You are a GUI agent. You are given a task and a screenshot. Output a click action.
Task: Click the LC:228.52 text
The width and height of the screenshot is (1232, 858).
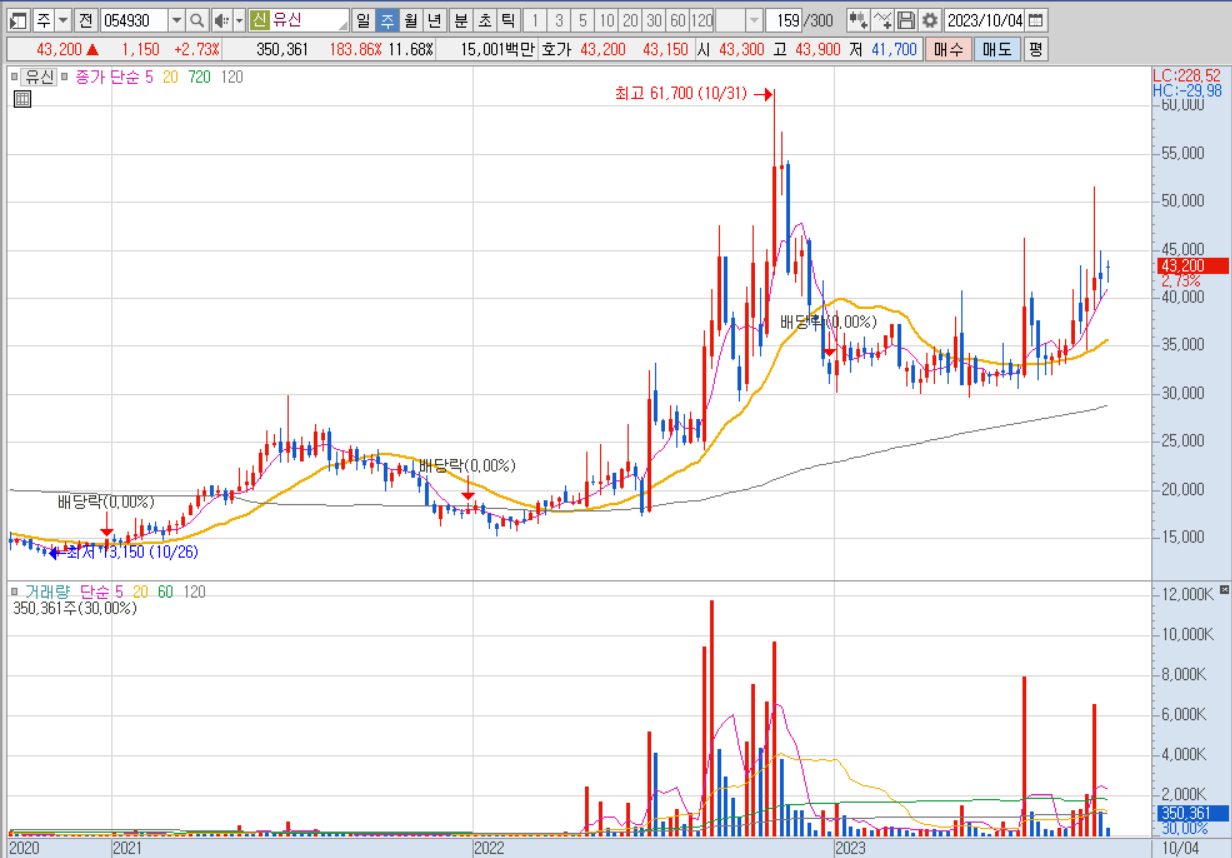tap(1187, 75)
